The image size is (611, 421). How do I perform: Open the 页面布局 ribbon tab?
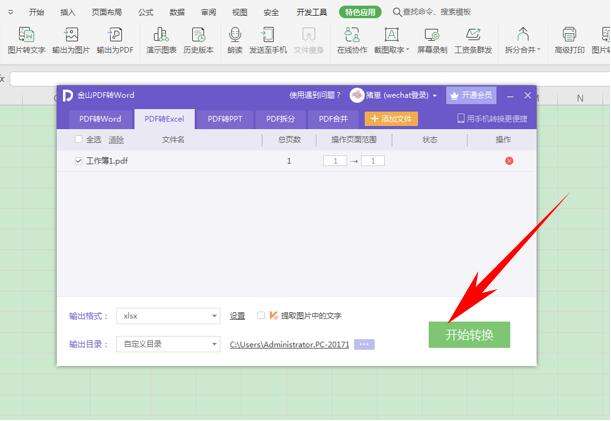point(107,12)
